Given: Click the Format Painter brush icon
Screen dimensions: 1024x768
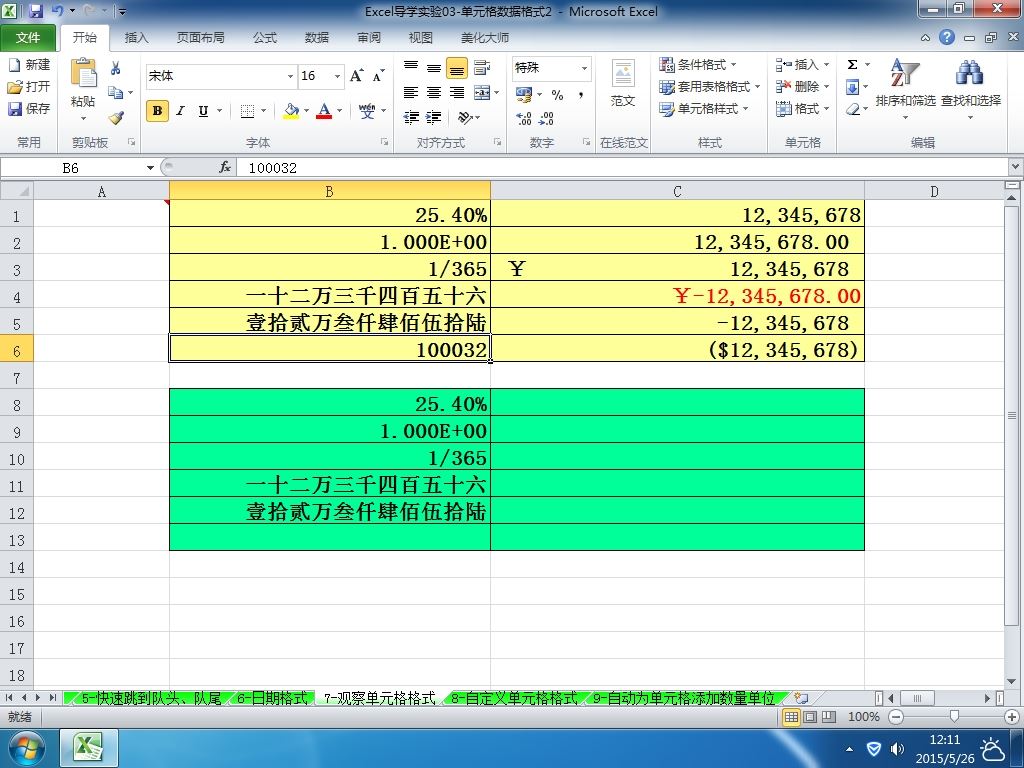Looking at the screenshot, I should [116, 118].
